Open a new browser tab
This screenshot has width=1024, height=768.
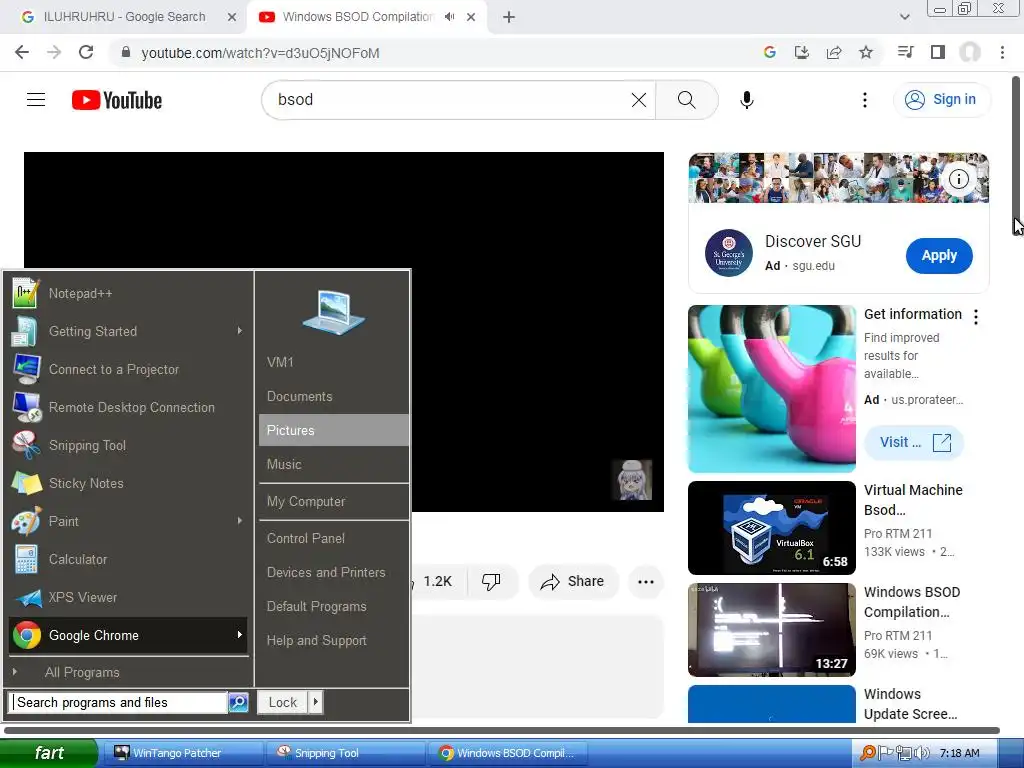[x=509, y=17]
